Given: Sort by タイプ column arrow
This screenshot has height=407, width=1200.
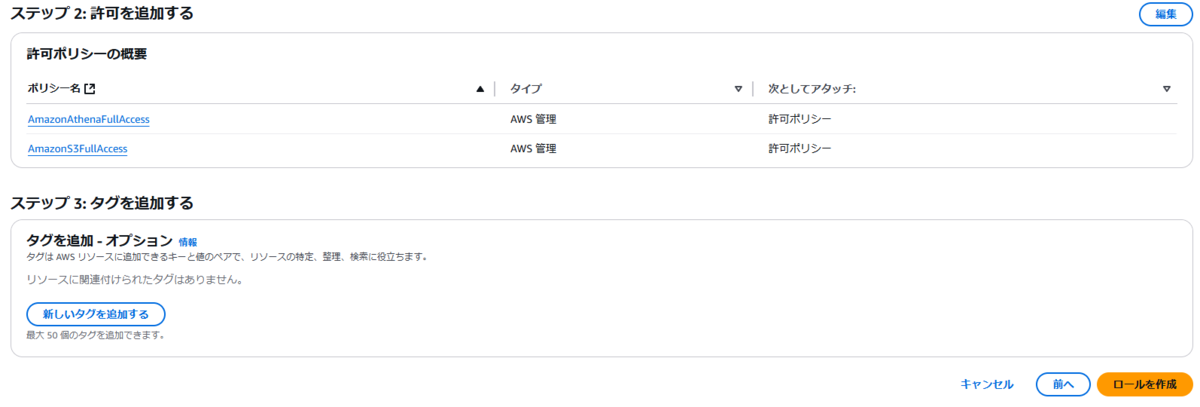Looking at the screenshot, I should tap(738, 89).
